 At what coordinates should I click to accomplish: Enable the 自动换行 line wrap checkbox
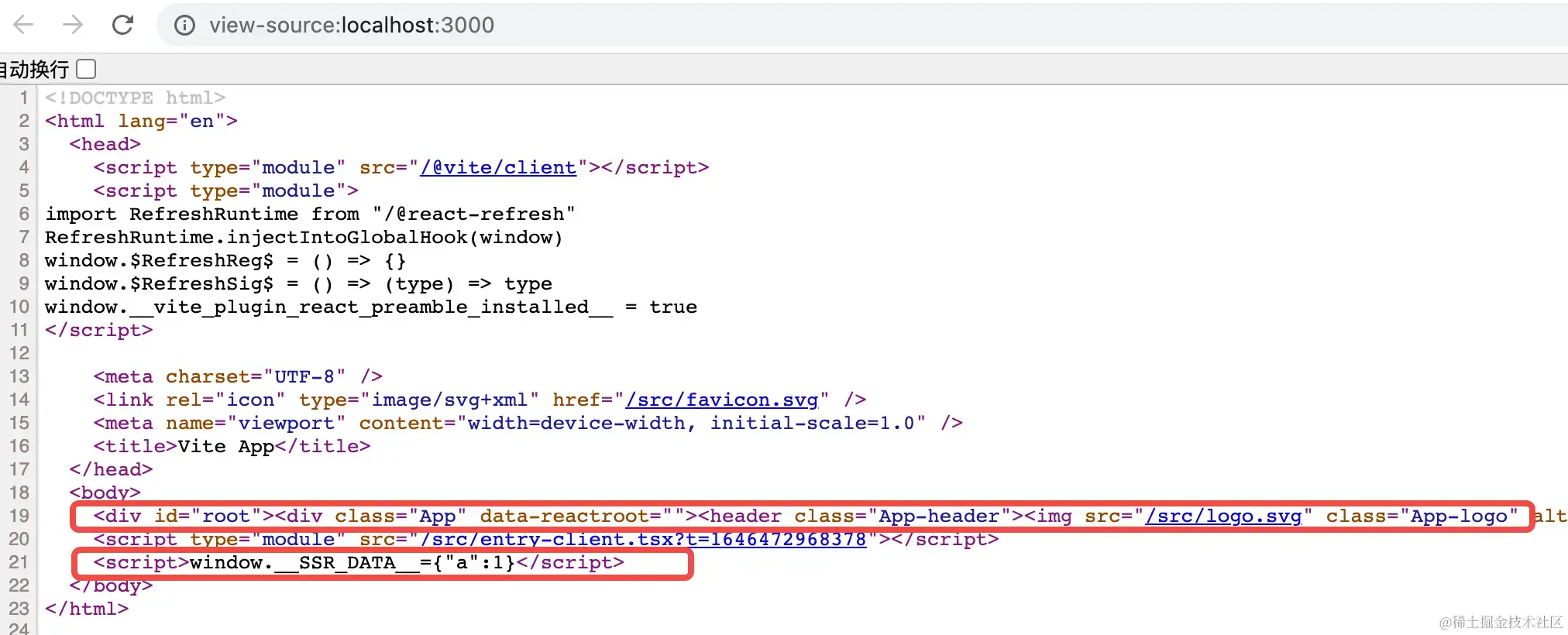pos(86,69)
